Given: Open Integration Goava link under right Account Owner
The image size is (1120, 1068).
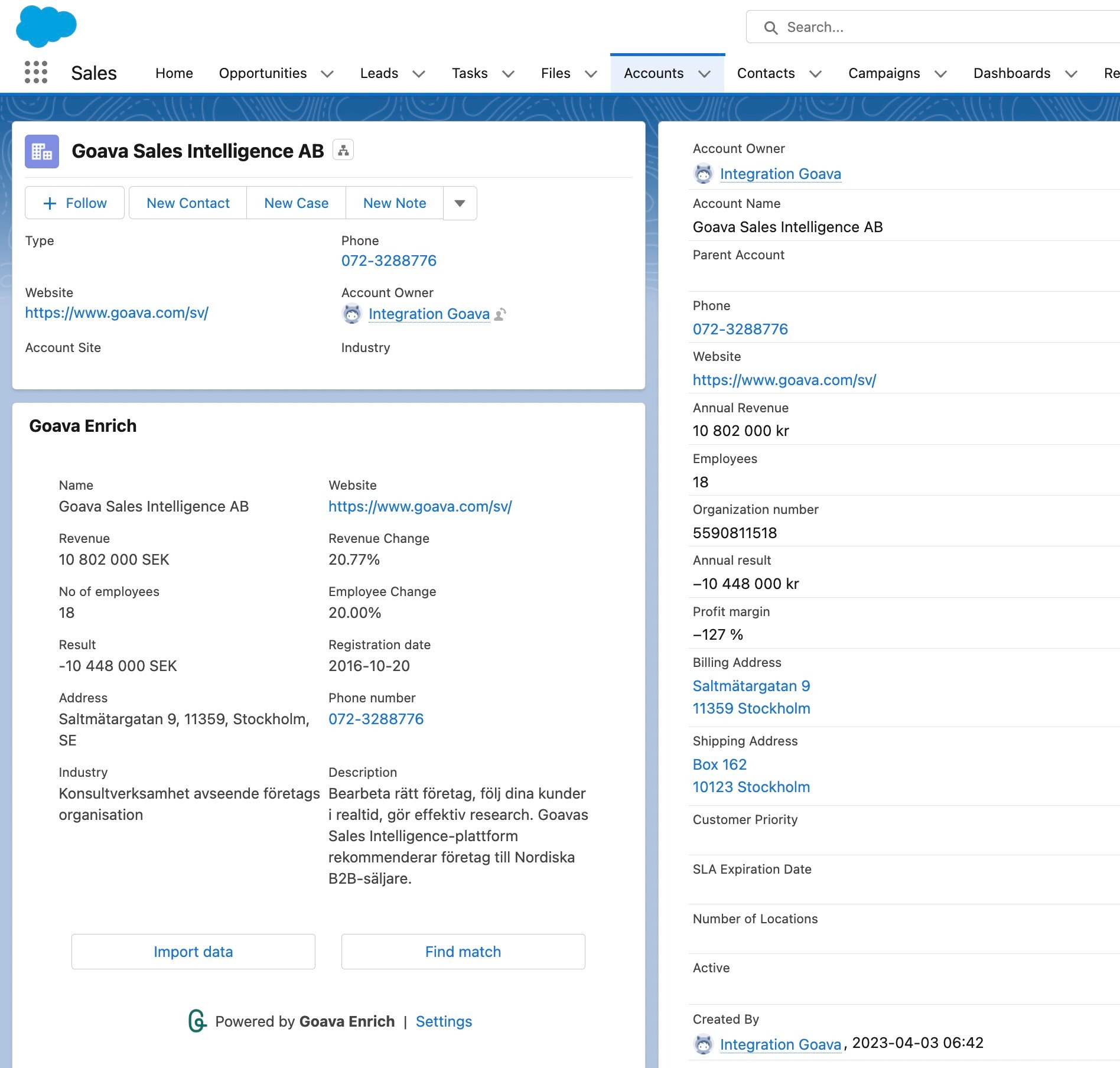Looking at the screenshot, I should pyautogui.click(x=780, y=174).
